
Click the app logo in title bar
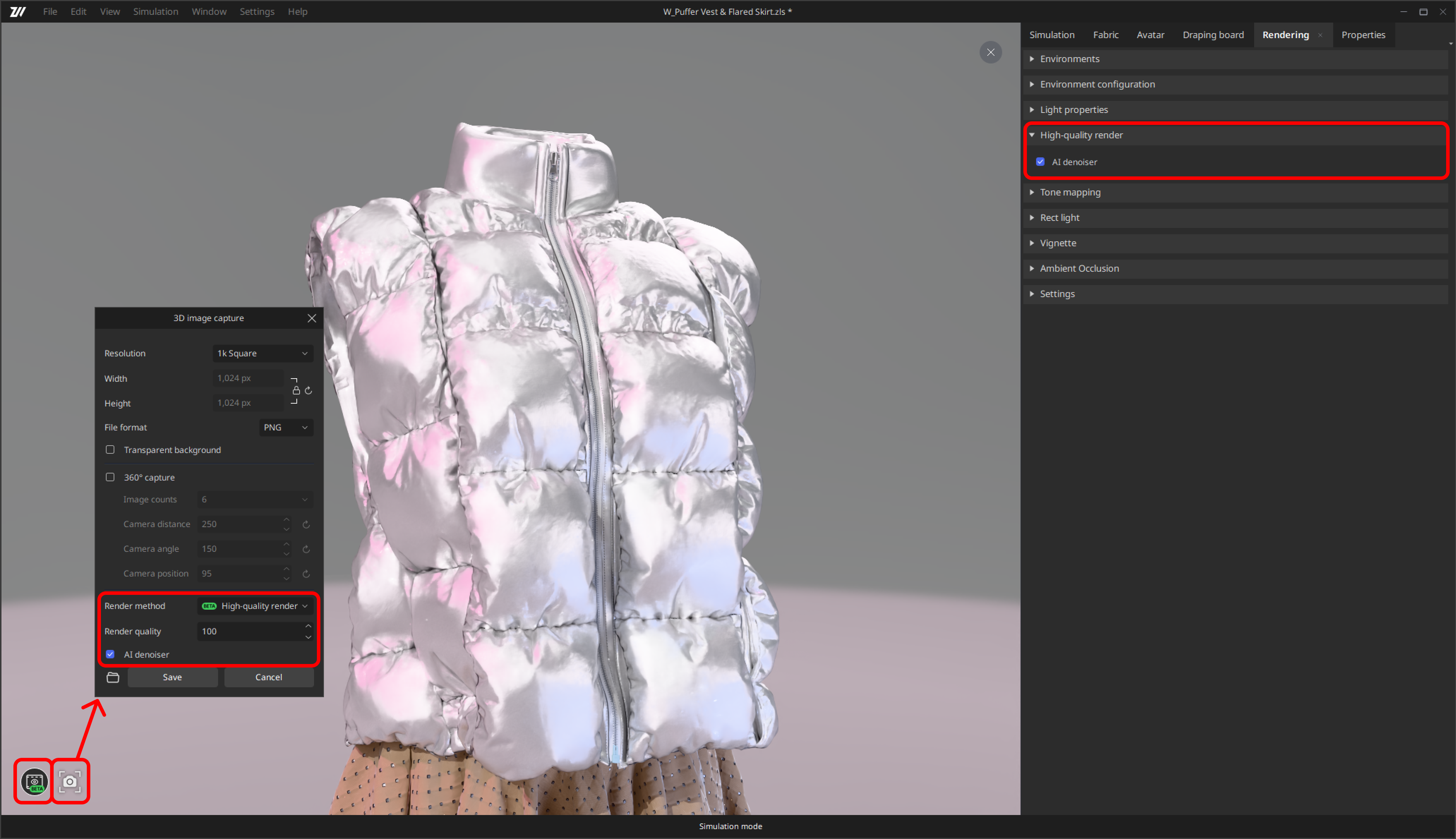[18, 12]
